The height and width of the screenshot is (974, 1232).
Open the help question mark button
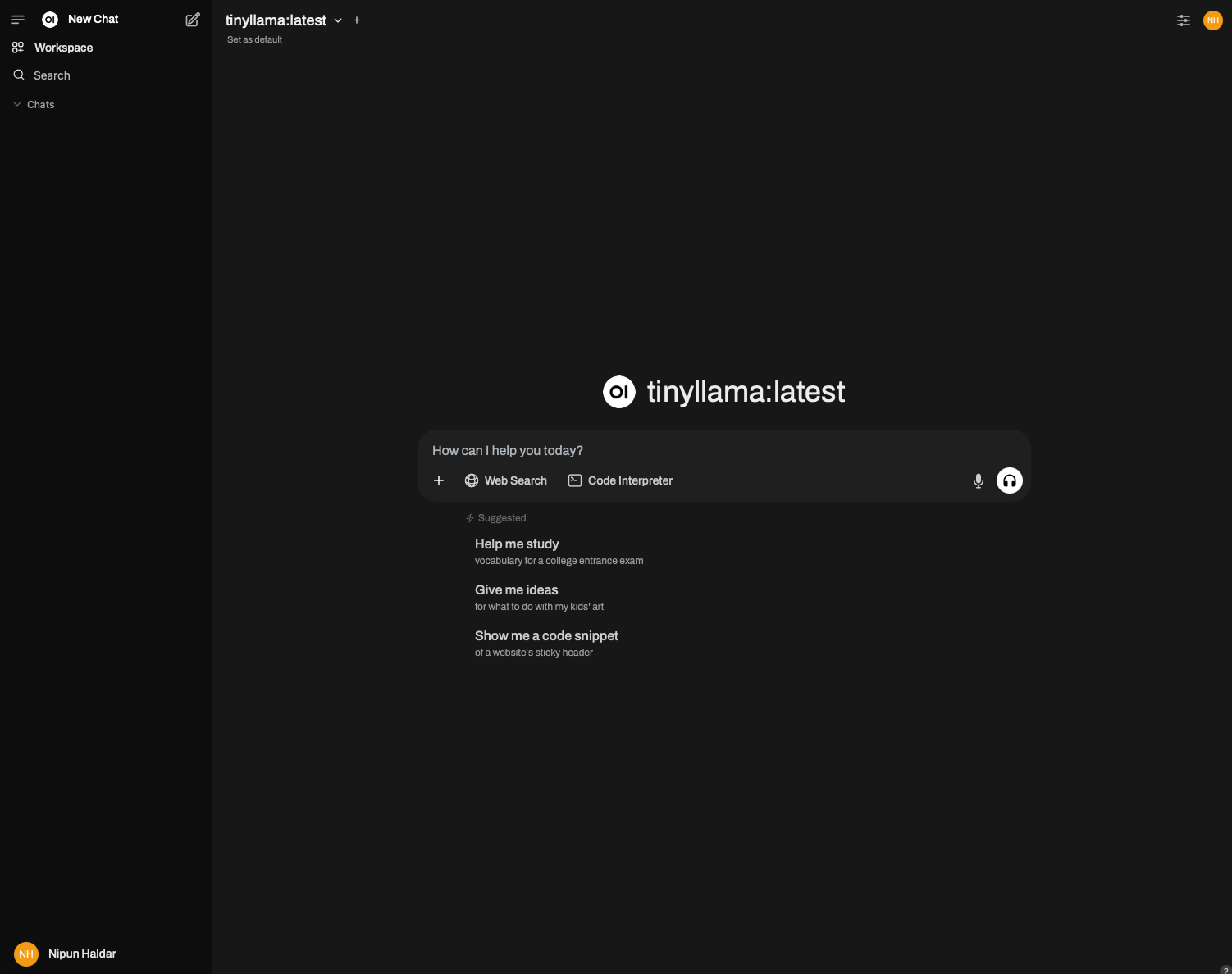tap(1225, 970)
